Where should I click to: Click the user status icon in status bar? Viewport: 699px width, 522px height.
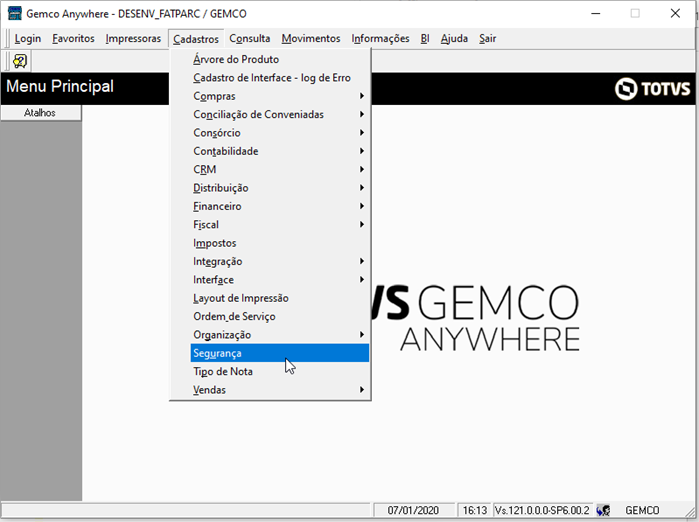coord(603,510)
